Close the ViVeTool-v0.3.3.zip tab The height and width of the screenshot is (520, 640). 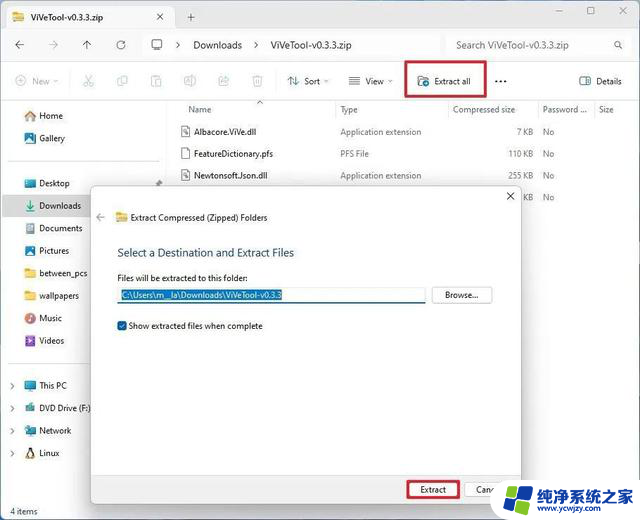(x=160, y=17)
